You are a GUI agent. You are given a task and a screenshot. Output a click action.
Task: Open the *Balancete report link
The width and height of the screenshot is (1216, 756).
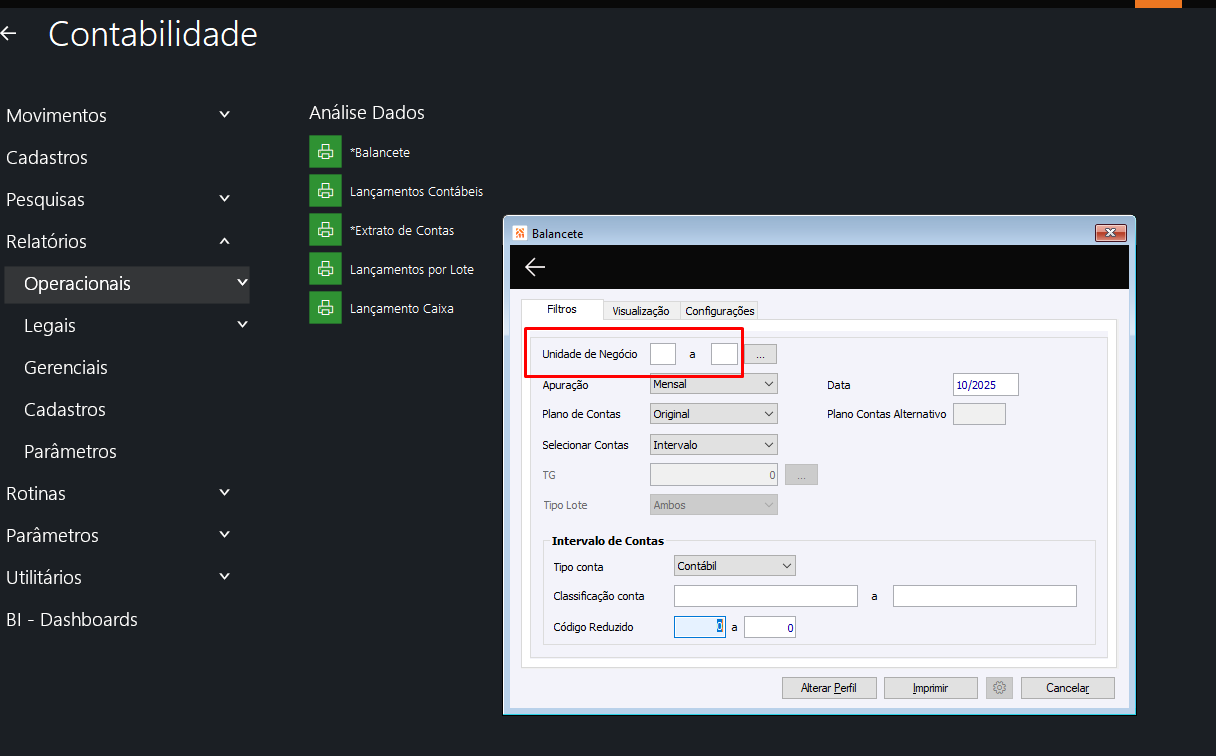380,152
